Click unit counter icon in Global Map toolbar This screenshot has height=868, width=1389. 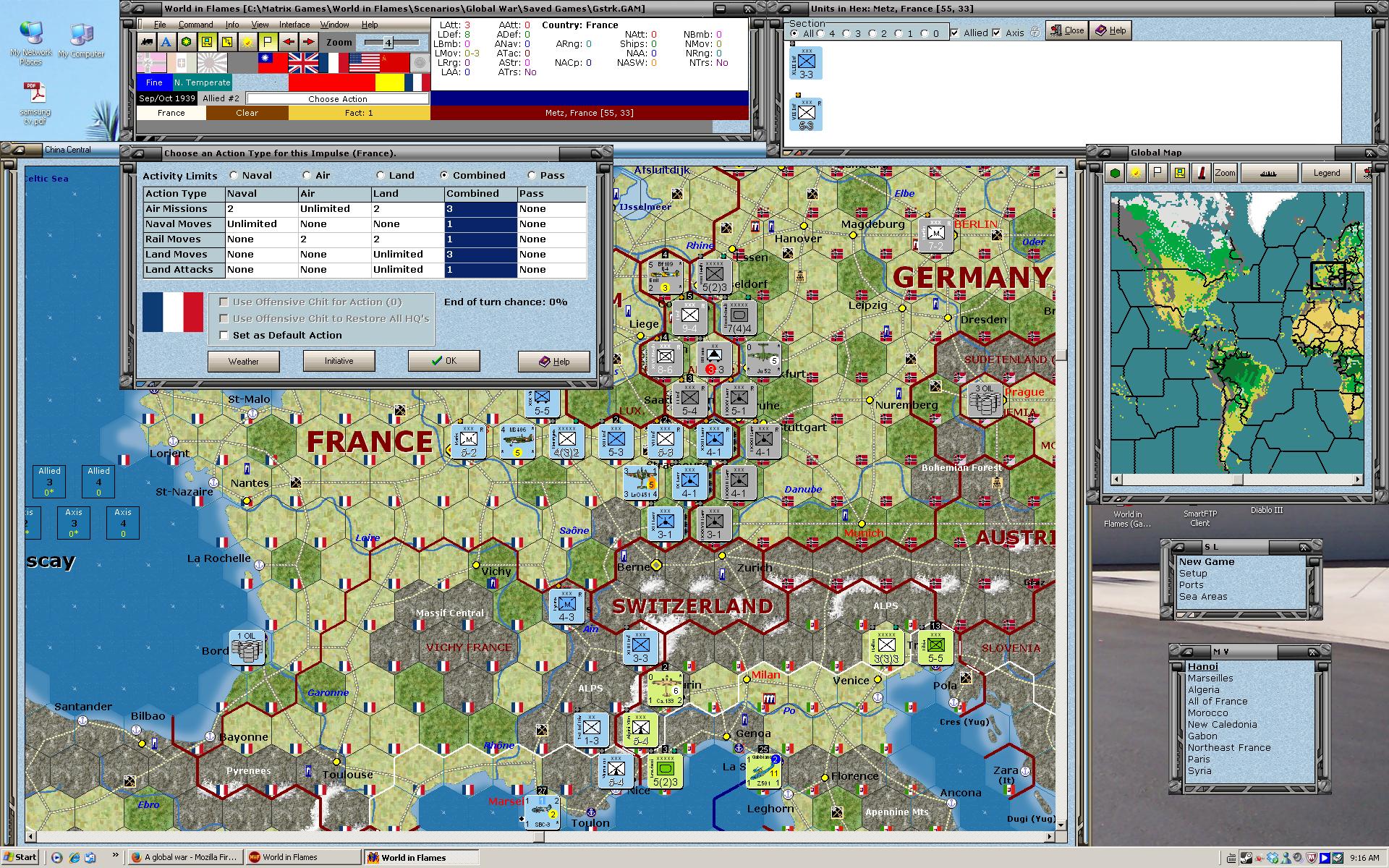pyautogui.click(x=1179, y=173)
